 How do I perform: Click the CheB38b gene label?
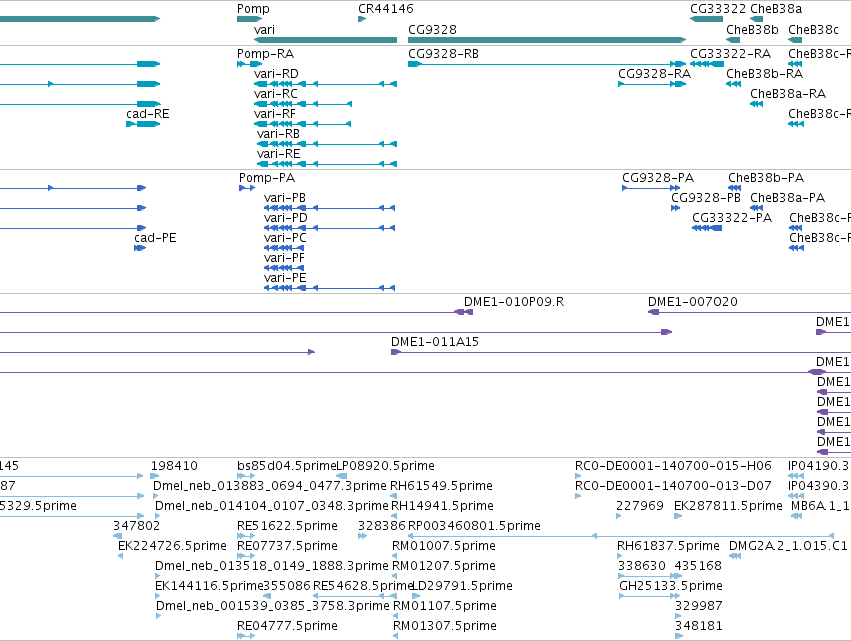coord(752,30)
